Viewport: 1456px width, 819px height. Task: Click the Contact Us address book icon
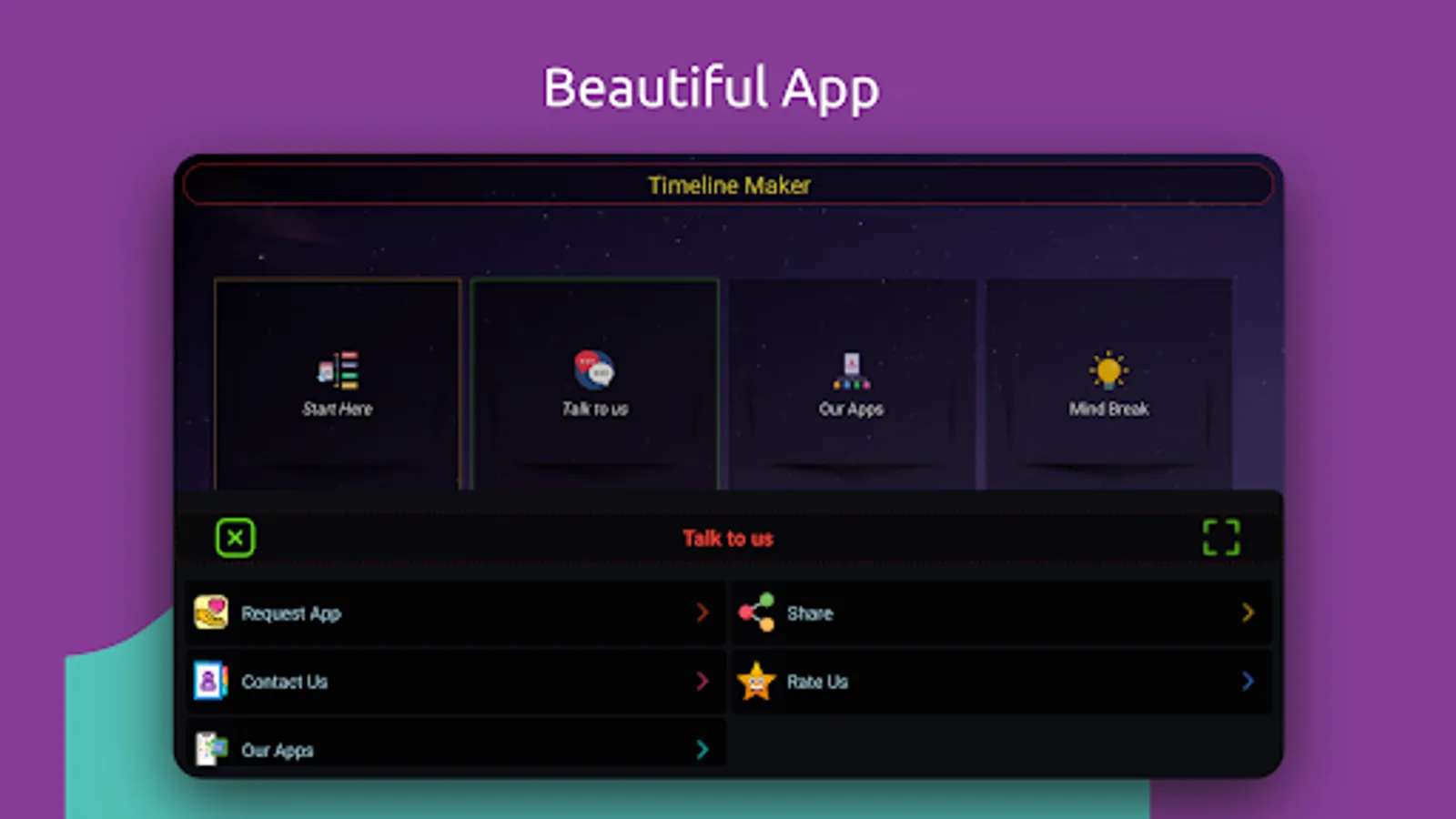[210, 682]
